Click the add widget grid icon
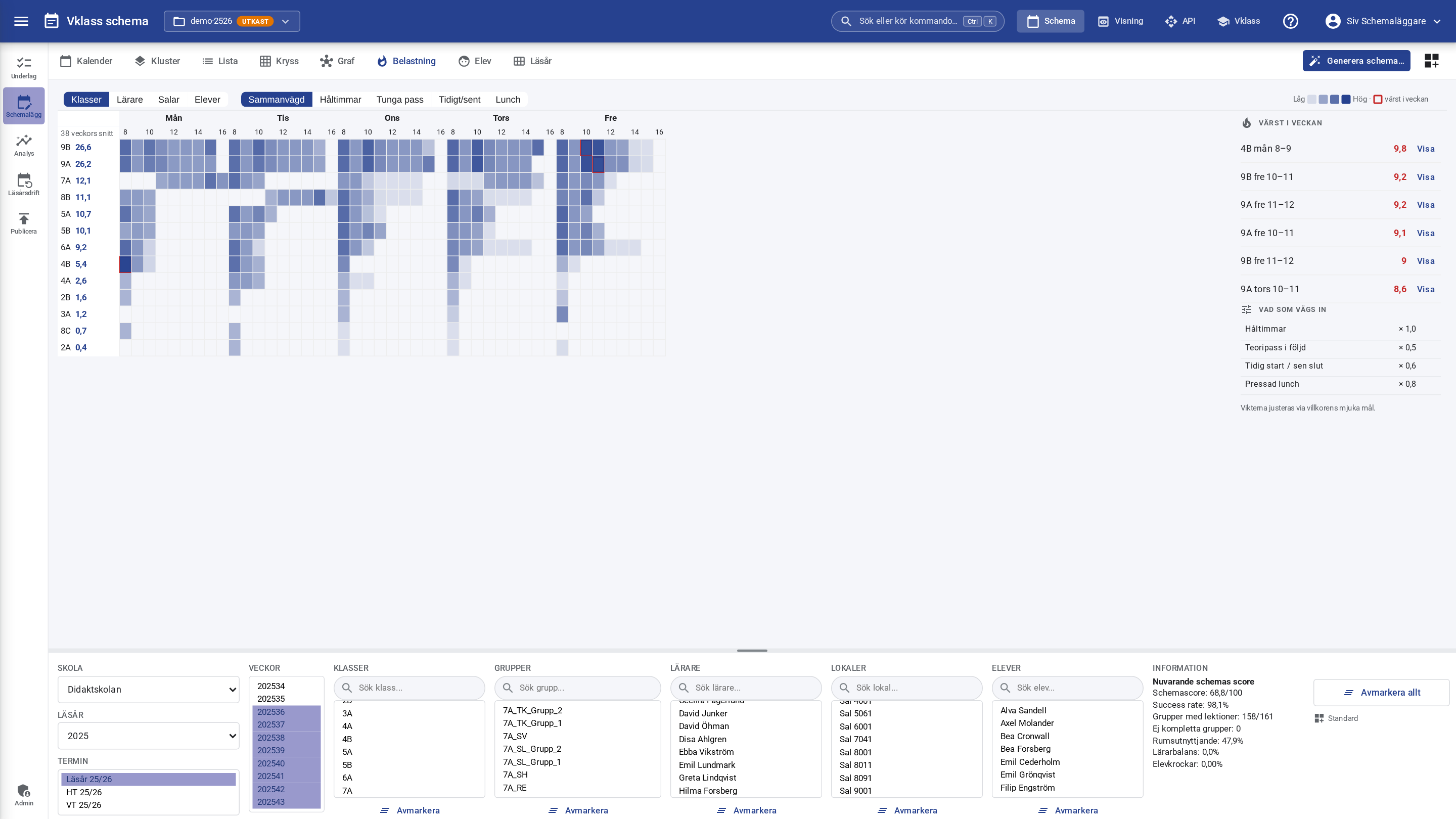Image resolution: width=1456 pixels, height=819 pixels. (1432, 61)
